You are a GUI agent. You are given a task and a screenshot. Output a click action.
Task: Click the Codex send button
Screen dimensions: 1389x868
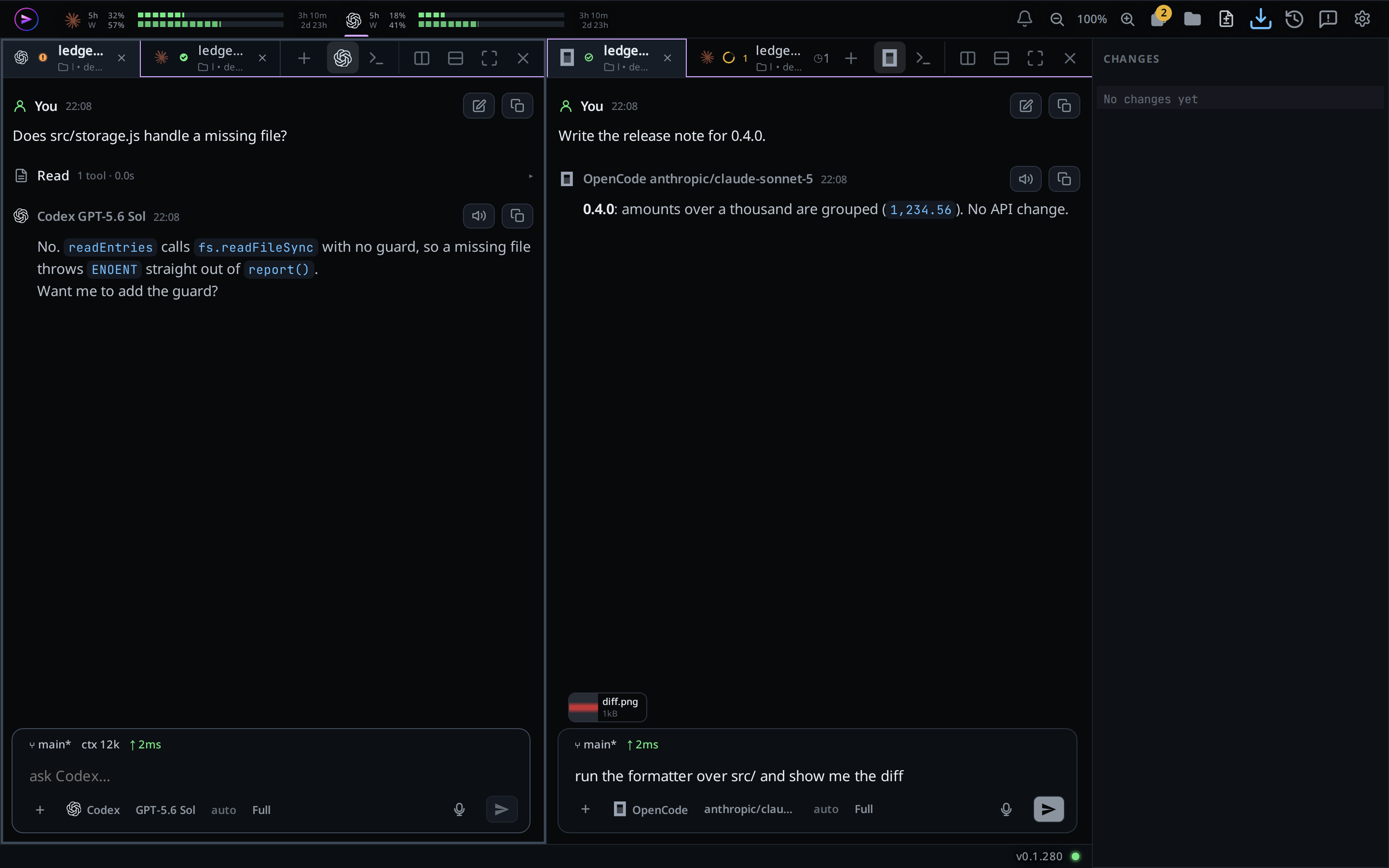[x=502, y=810]
